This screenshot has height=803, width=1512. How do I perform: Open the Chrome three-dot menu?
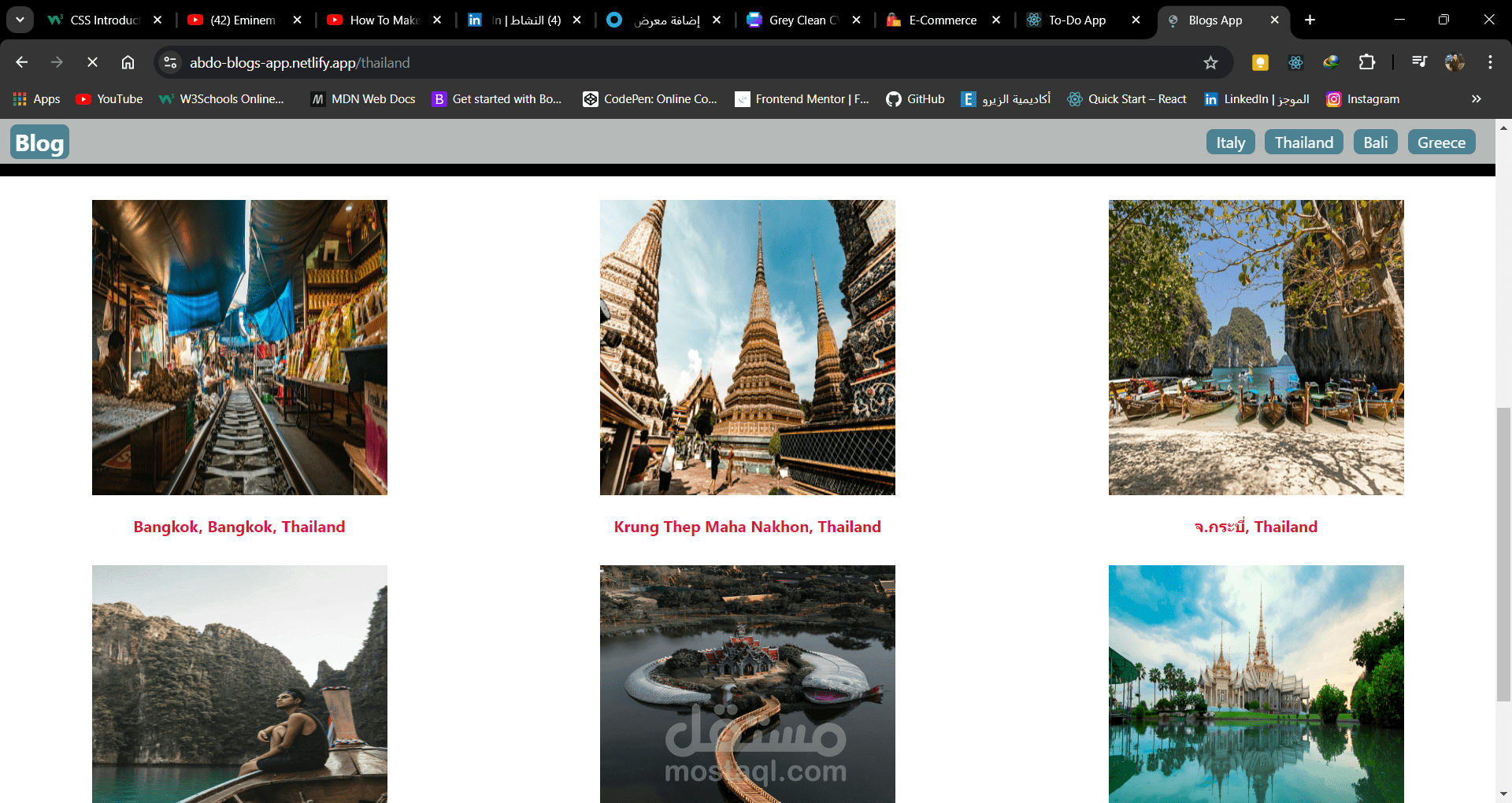[x=1490, y=62]
